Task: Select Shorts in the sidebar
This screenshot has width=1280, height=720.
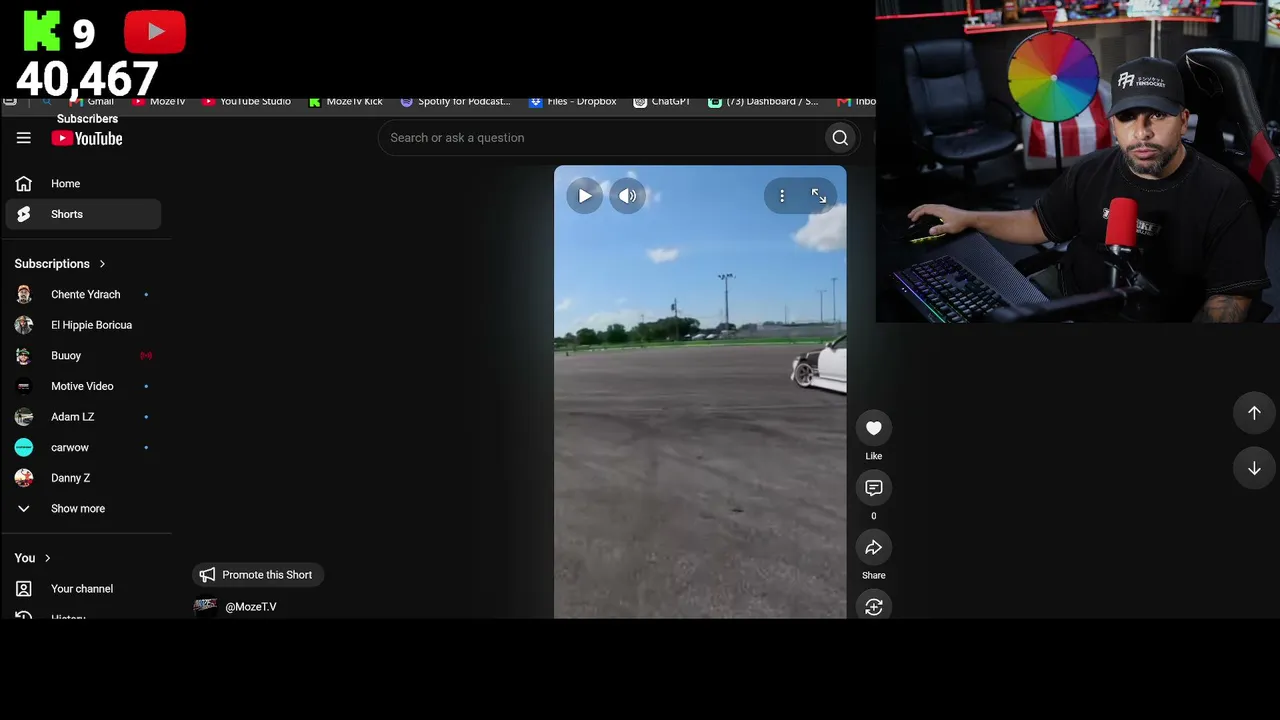Action: click(83, 214)
